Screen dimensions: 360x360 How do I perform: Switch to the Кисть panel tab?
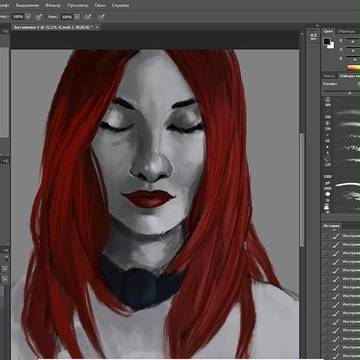click(329, 76)
